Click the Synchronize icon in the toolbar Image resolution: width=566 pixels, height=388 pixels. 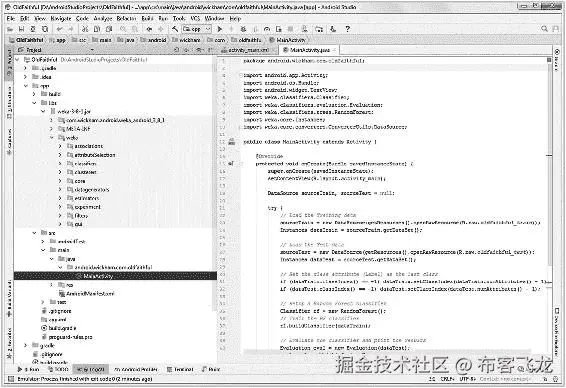tap(33, 29)
